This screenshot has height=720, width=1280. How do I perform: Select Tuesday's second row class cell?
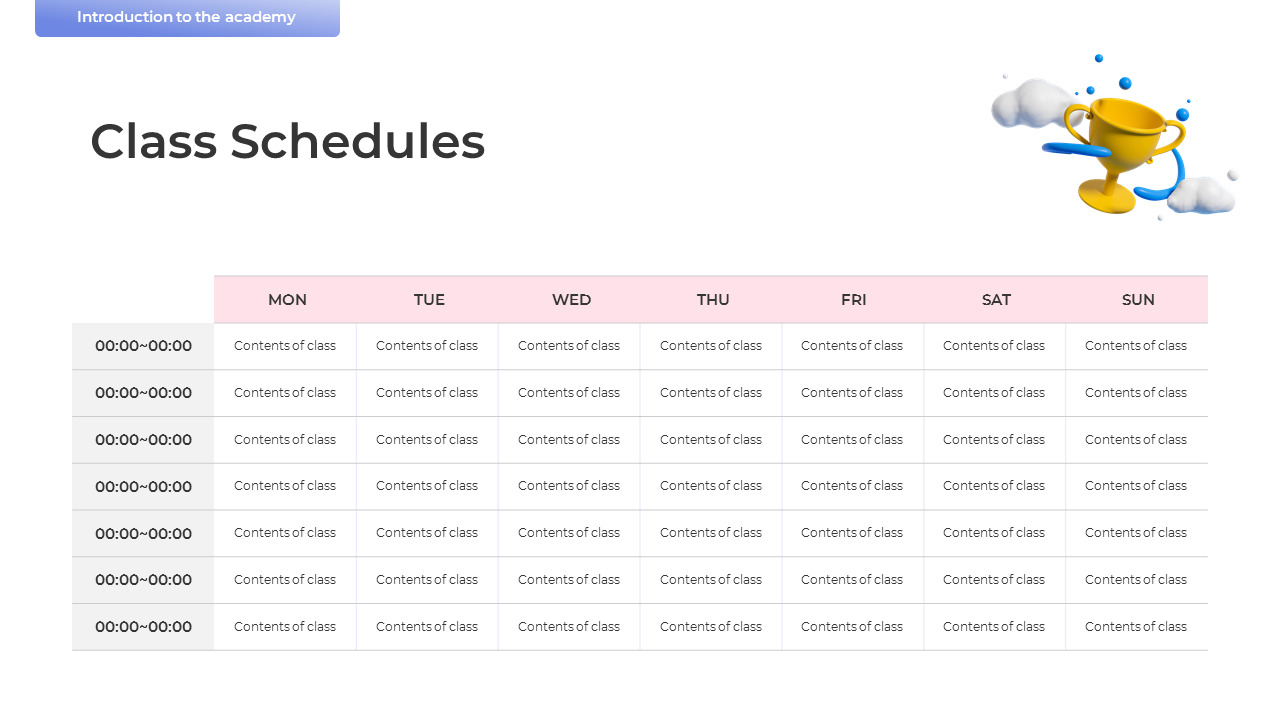point(428,393)
